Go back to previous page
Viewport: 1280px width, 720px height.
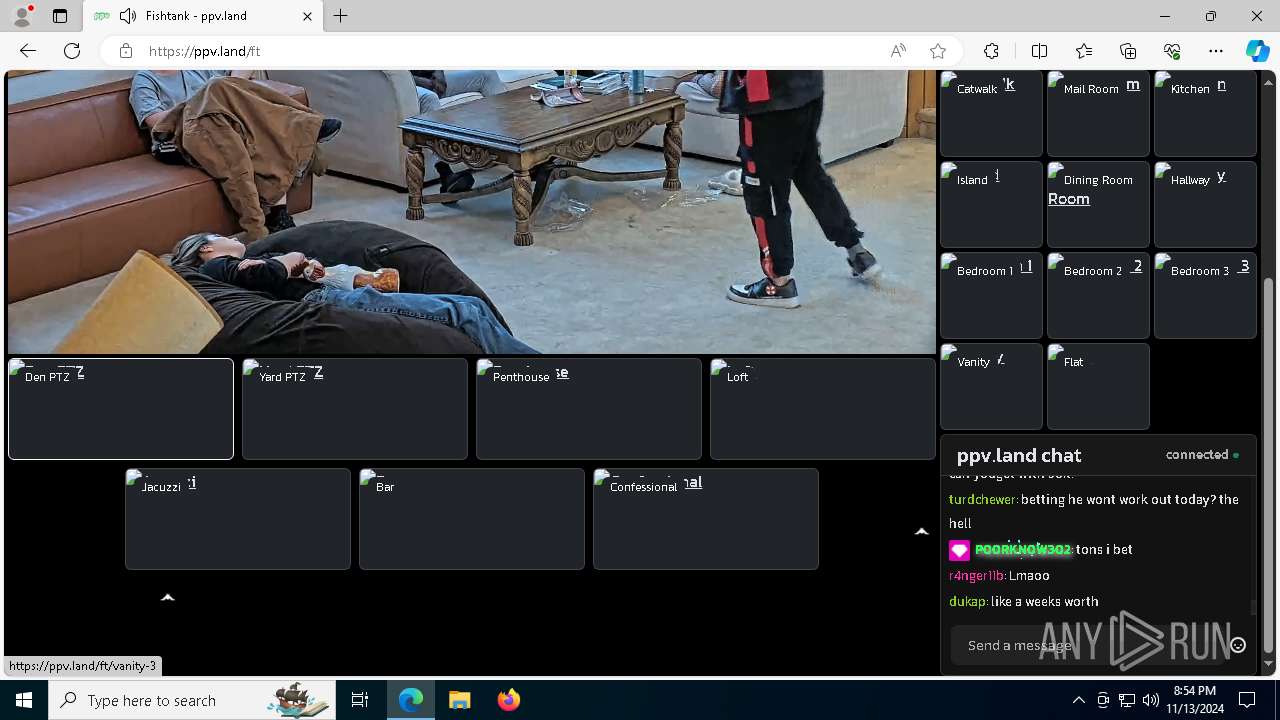tap(28, 51)
